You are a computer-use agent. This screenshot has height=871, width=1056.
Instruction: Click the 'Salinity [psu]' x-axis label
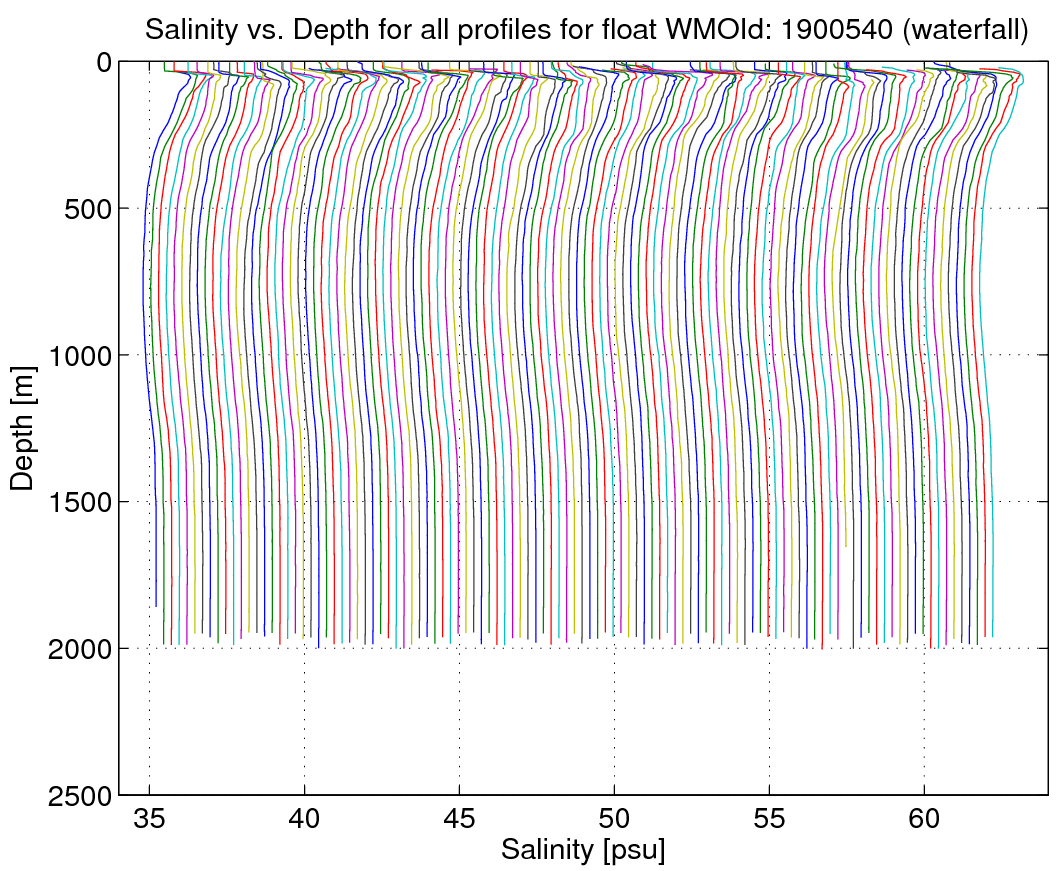583,849
